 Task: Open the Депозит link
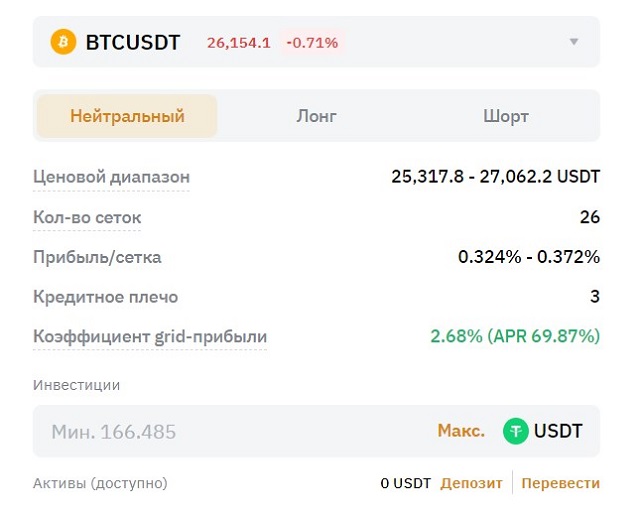coord(471,483)
